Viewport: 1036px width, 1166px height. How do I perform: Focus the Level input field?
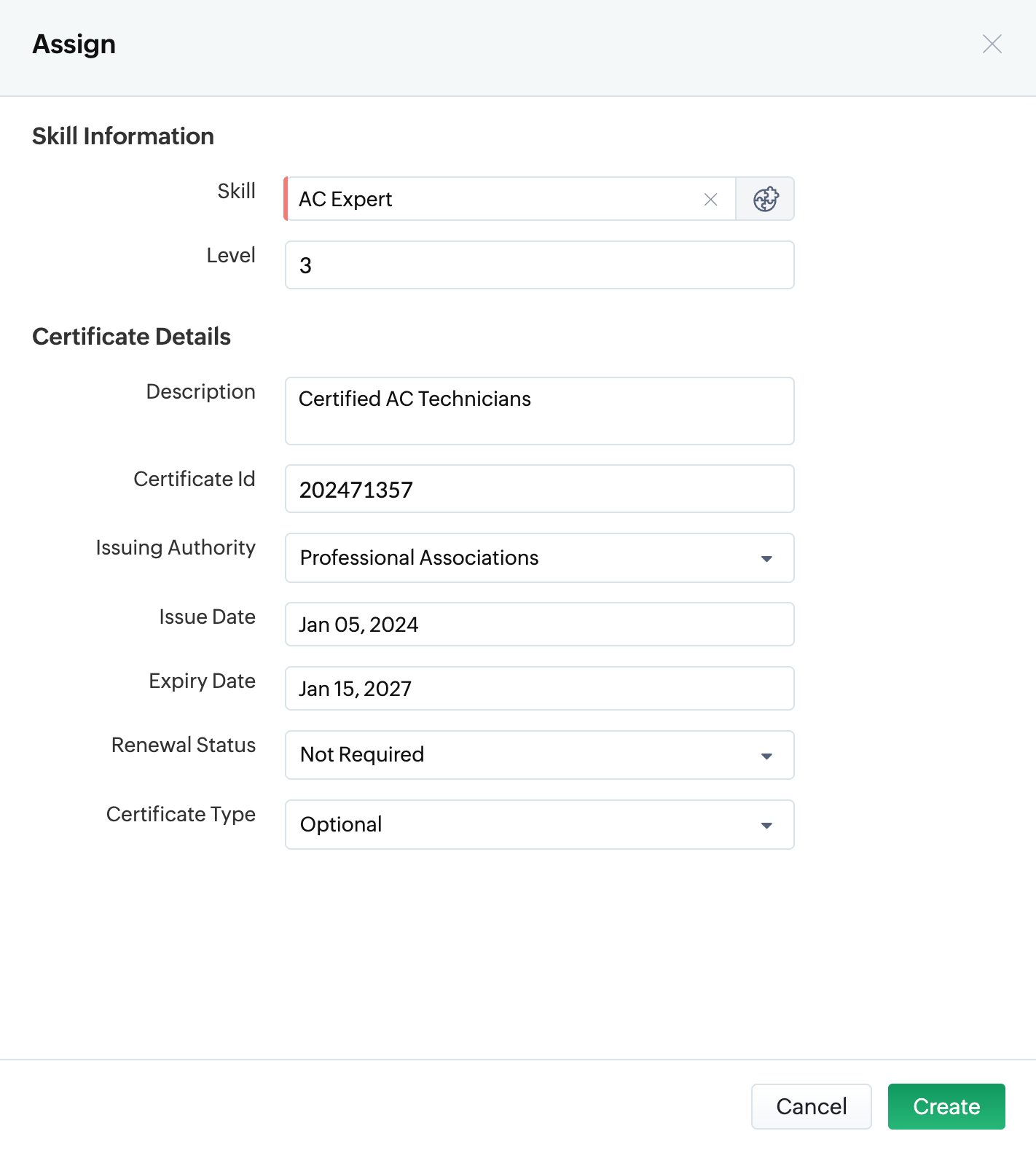point(539,265)
